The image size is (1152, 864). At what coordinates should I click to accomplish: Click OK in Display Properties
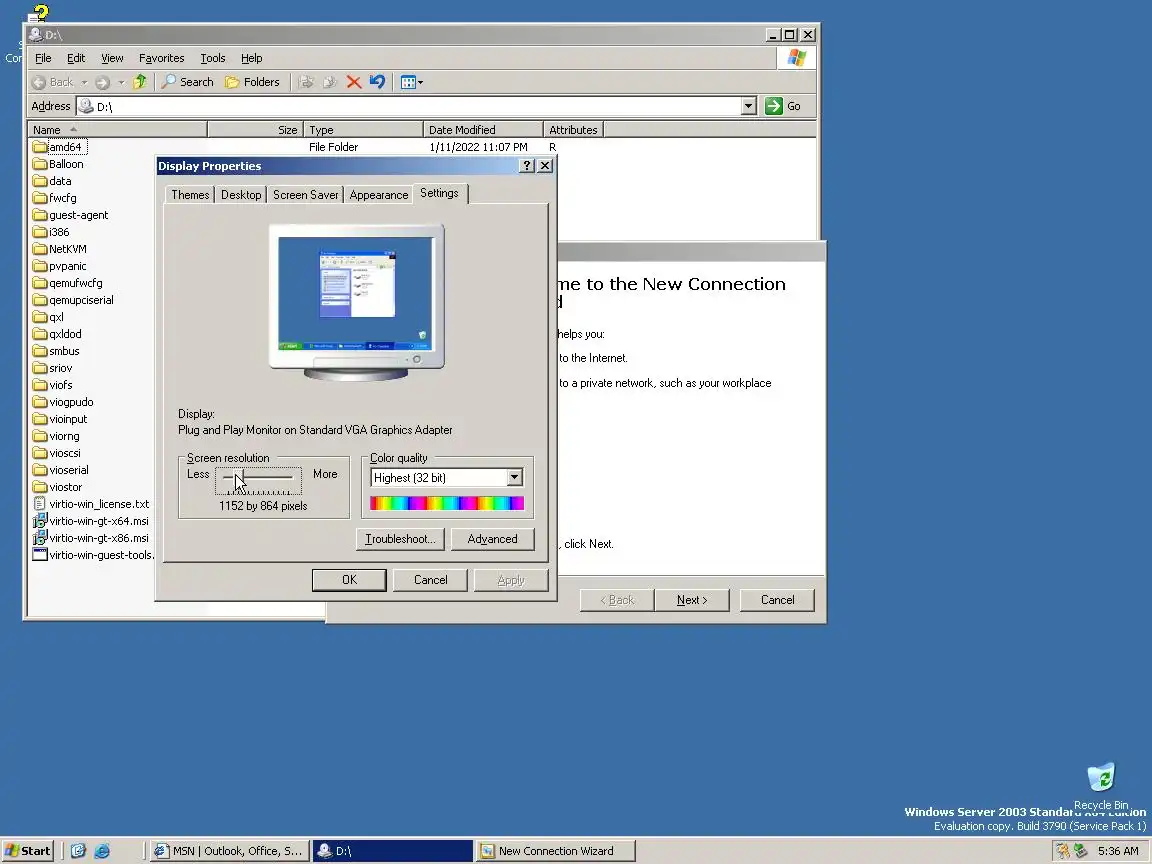pyautogui.click(x=349, y=580)
